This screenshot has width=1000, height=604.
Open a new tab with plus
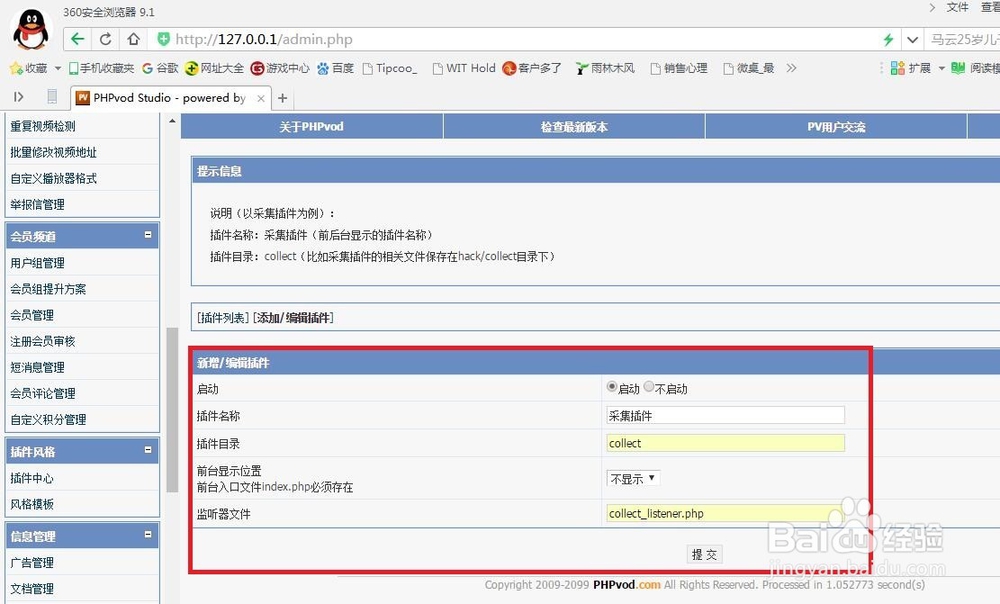point(283,98)
